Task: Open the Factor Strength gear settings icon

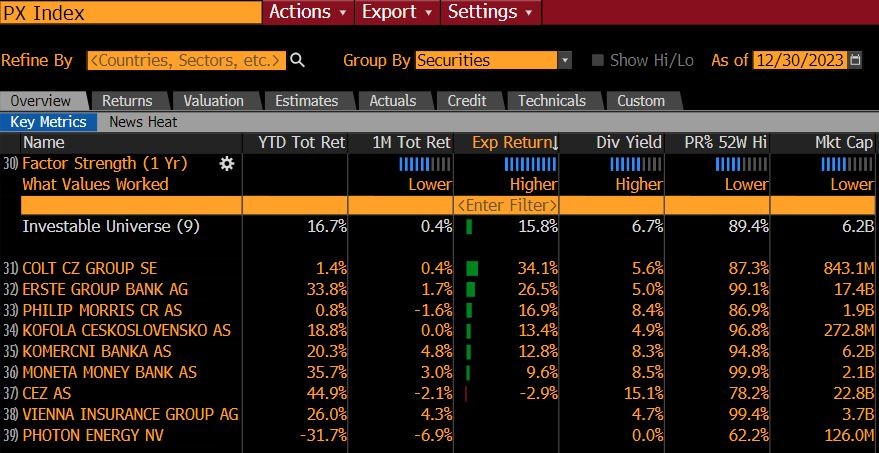Action: pyautogui.click(x=226, y=164)
